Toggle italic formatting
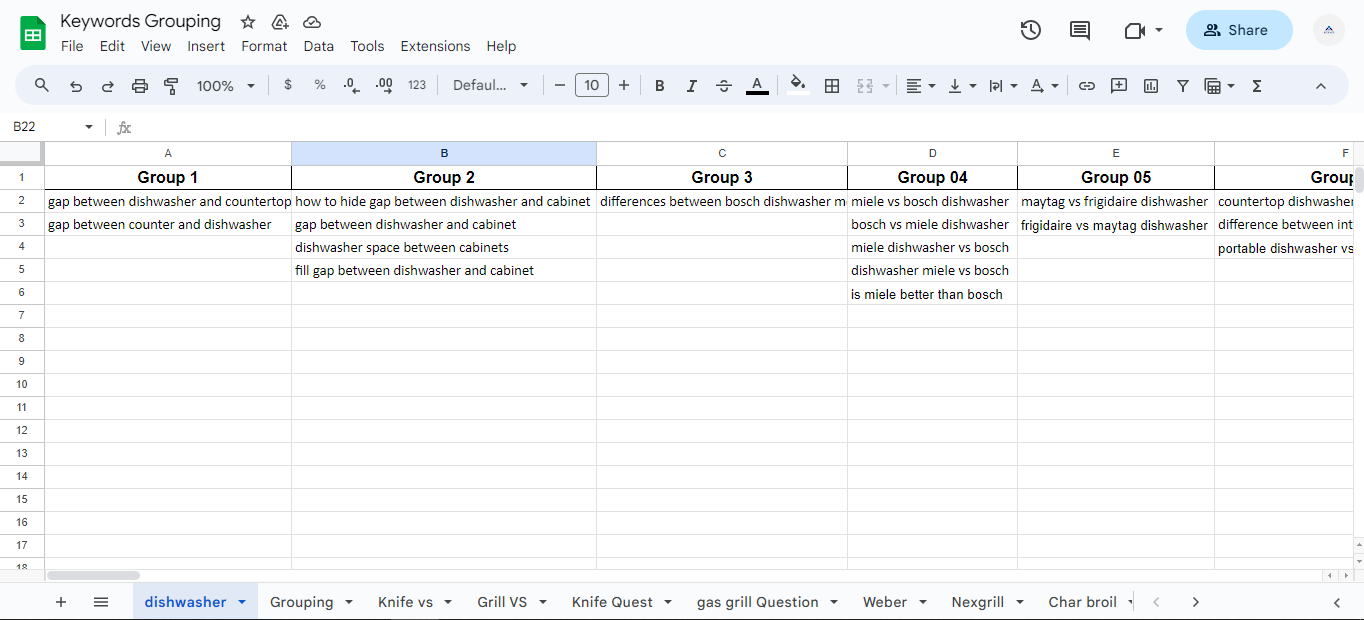The width and height of the screenshot is (1364, 620). click(692, 86)
